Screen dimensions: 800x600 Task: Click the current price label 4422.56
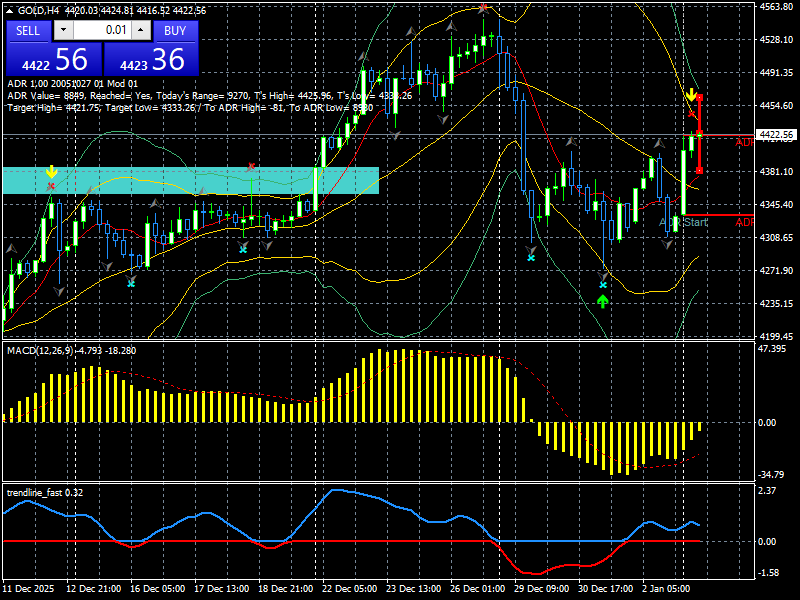[776, 135]
